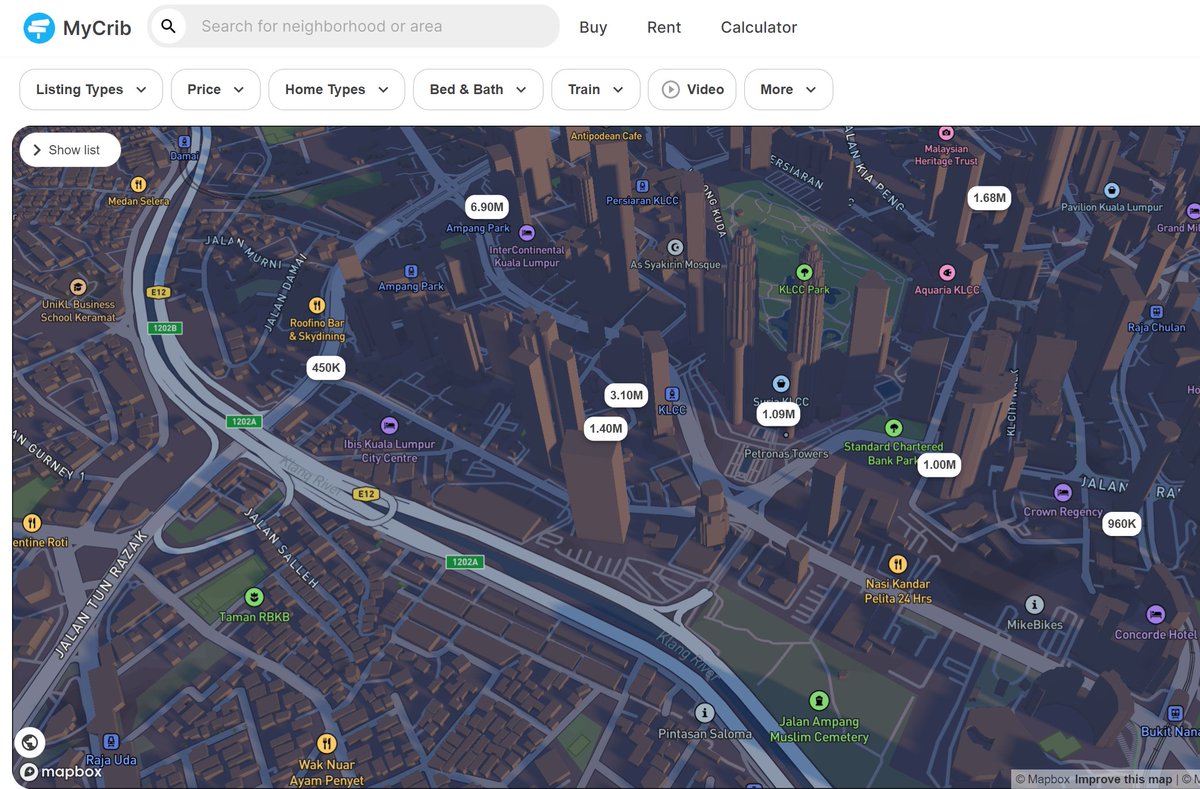
Task: Expand the Listing Types filter
Action: click(x=91, y=89)
